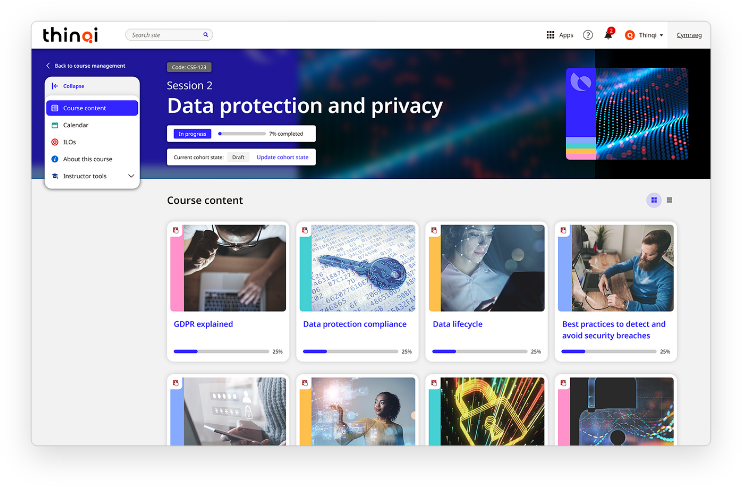Click the Calendar icon in sidebar
The image size is (742, 487).
54,125
